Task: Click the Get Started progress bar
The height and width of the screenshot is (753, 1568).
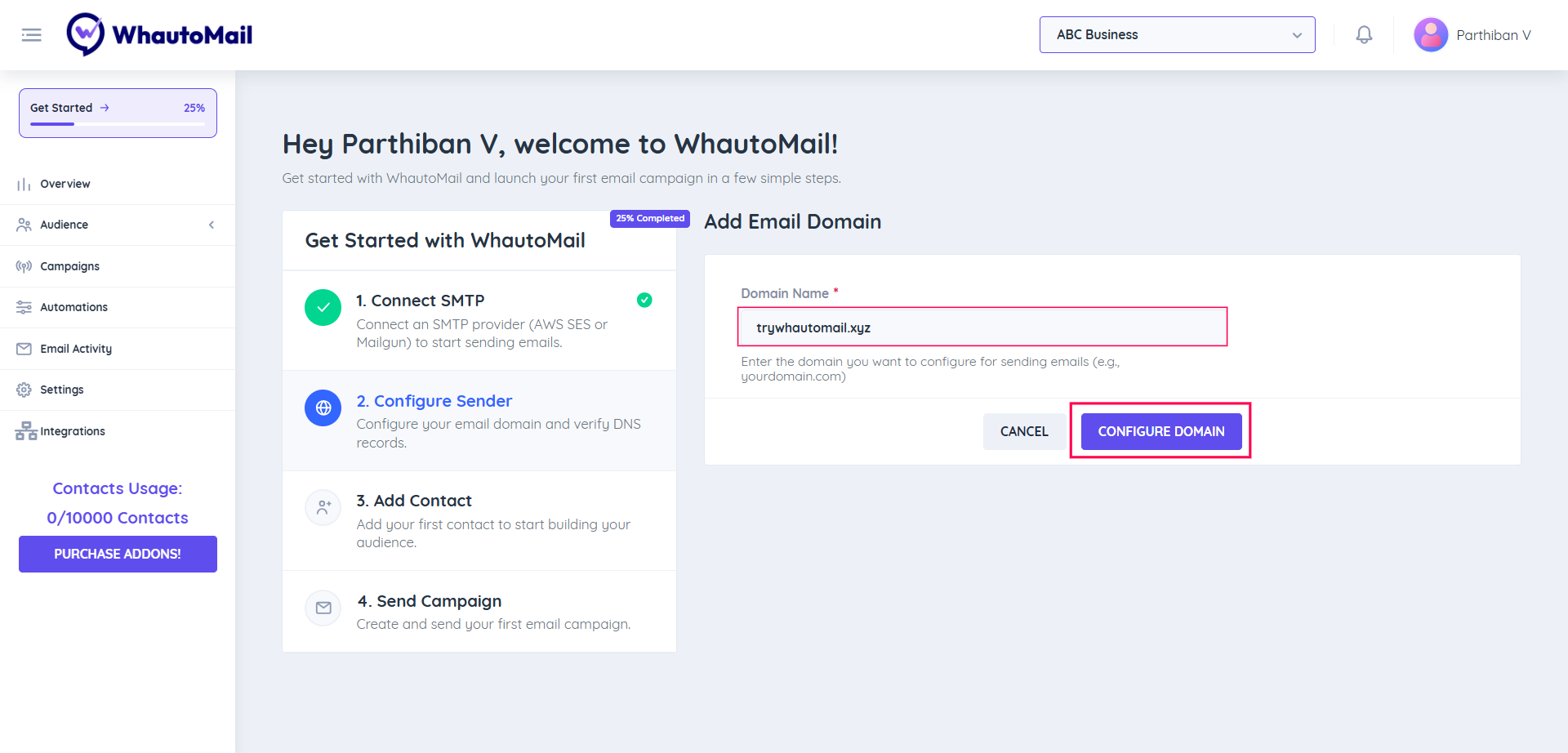Action: pos(118,124)
